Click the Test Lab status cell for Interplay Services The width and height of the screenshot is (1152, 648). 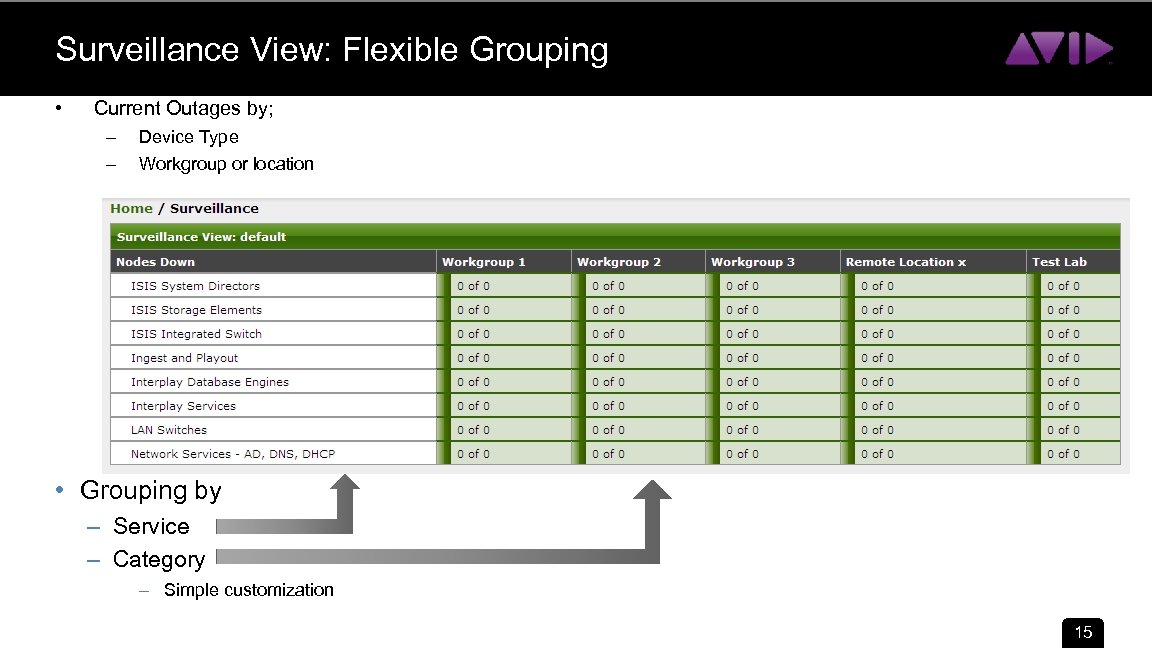1079,405
